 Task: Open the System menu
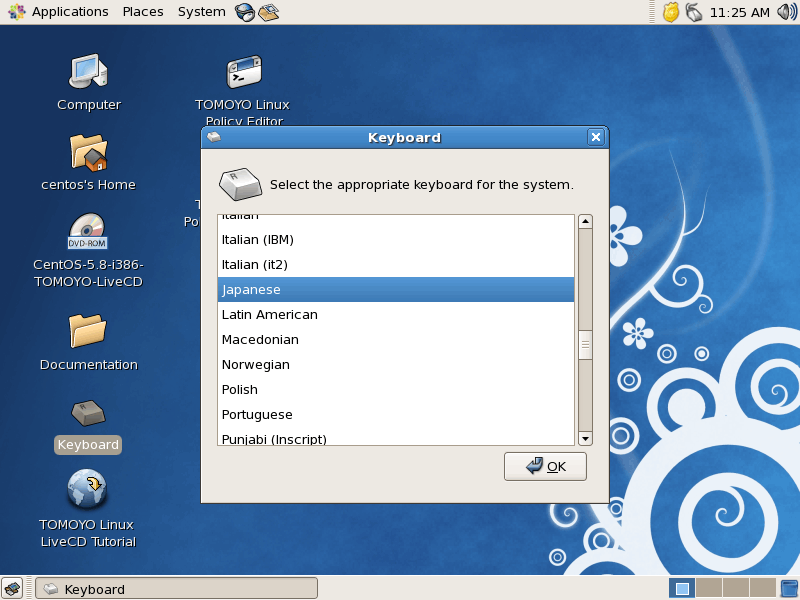(x=202, y=12)
